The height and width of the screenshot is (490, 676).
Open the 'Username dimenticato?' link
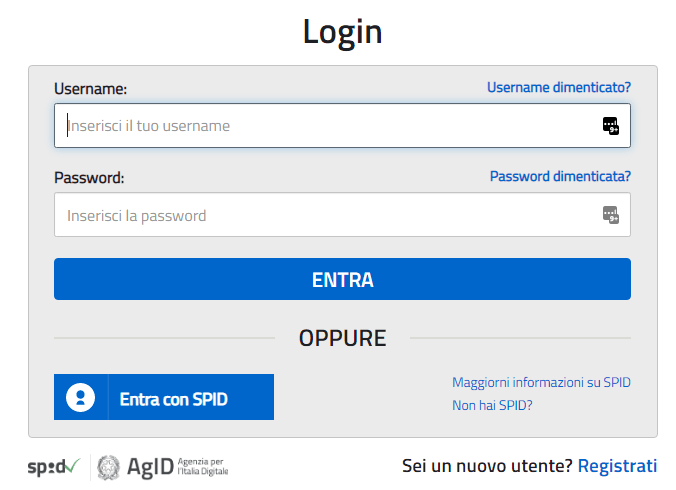click(558, 87)
